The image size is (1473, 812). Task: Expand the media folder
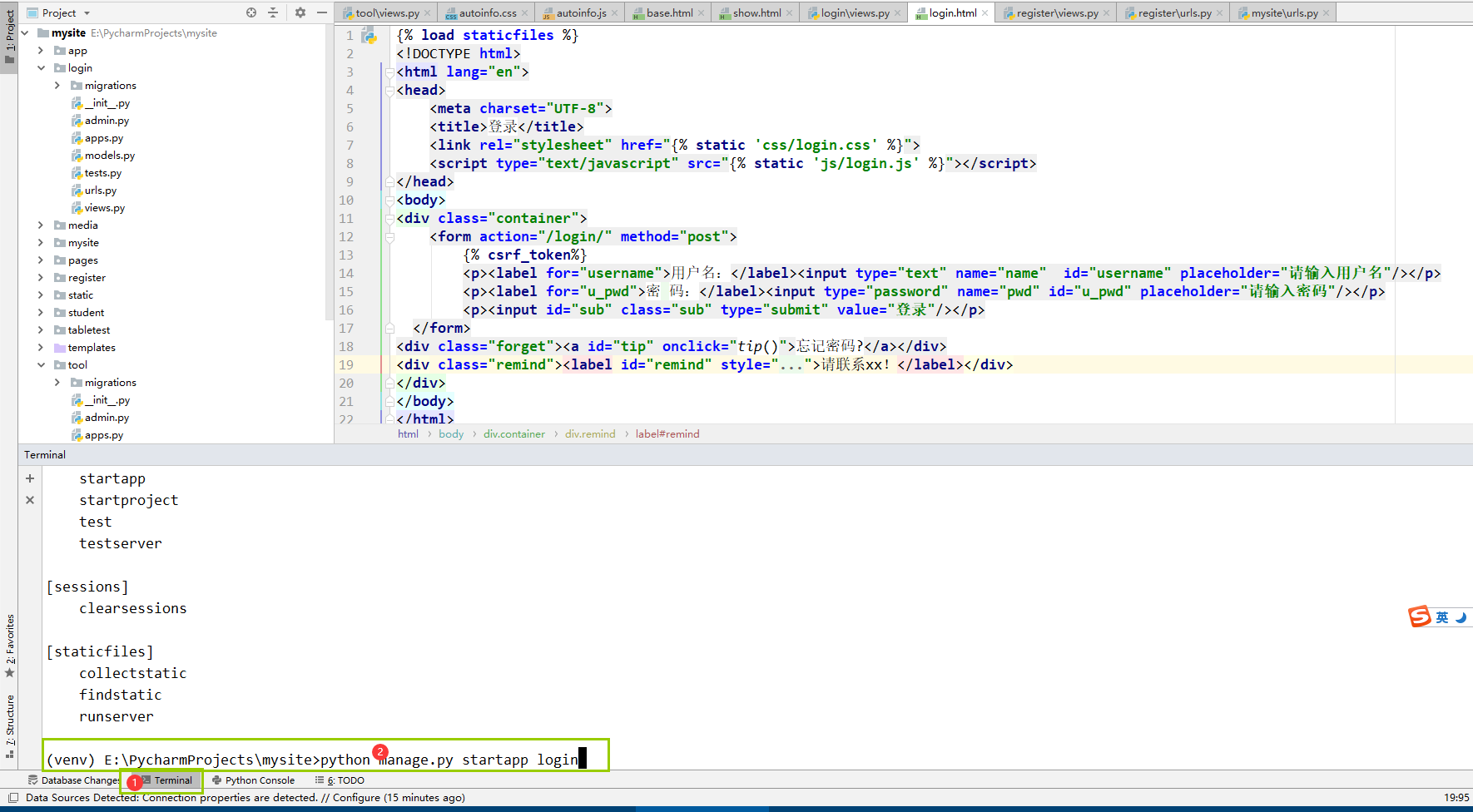click(41, 225)
